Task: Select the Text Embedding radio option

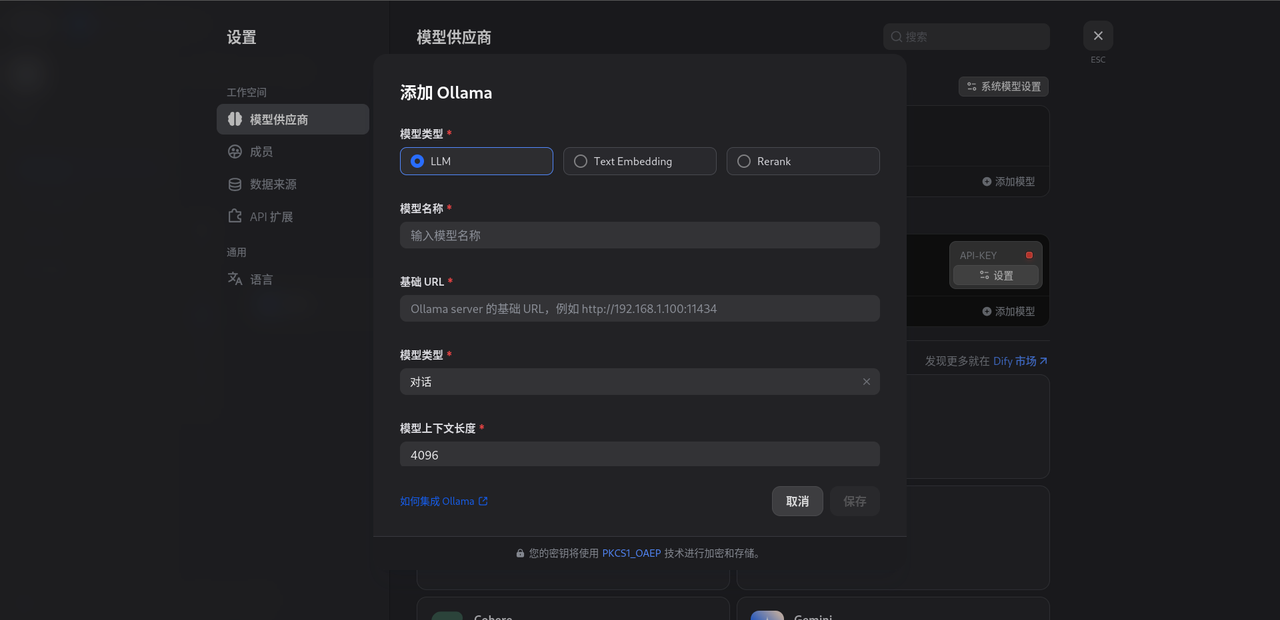Action: [x=640, y=161]
